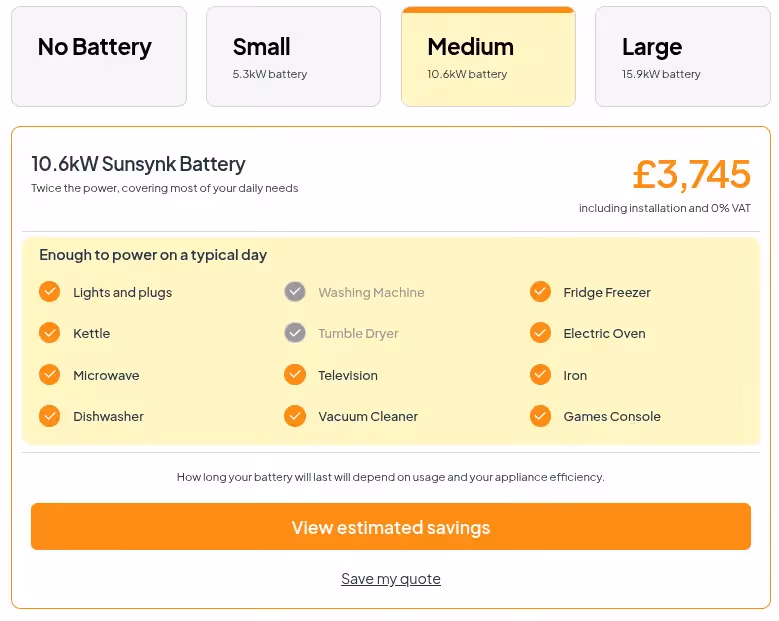Click the Fridge Freezer checkmark icon
Viewport: 779px width, 621px height.
tap(540, 292)
